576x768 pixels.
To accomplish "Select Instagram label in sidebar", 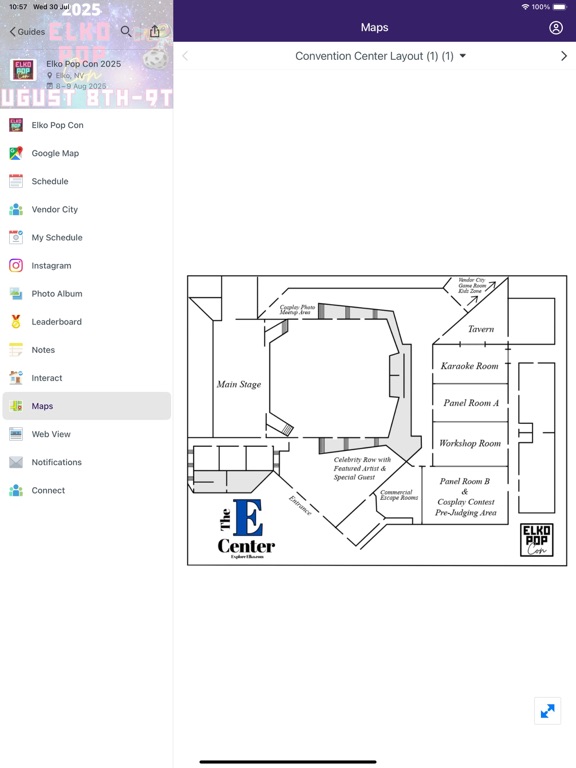I will click(51, 265).
